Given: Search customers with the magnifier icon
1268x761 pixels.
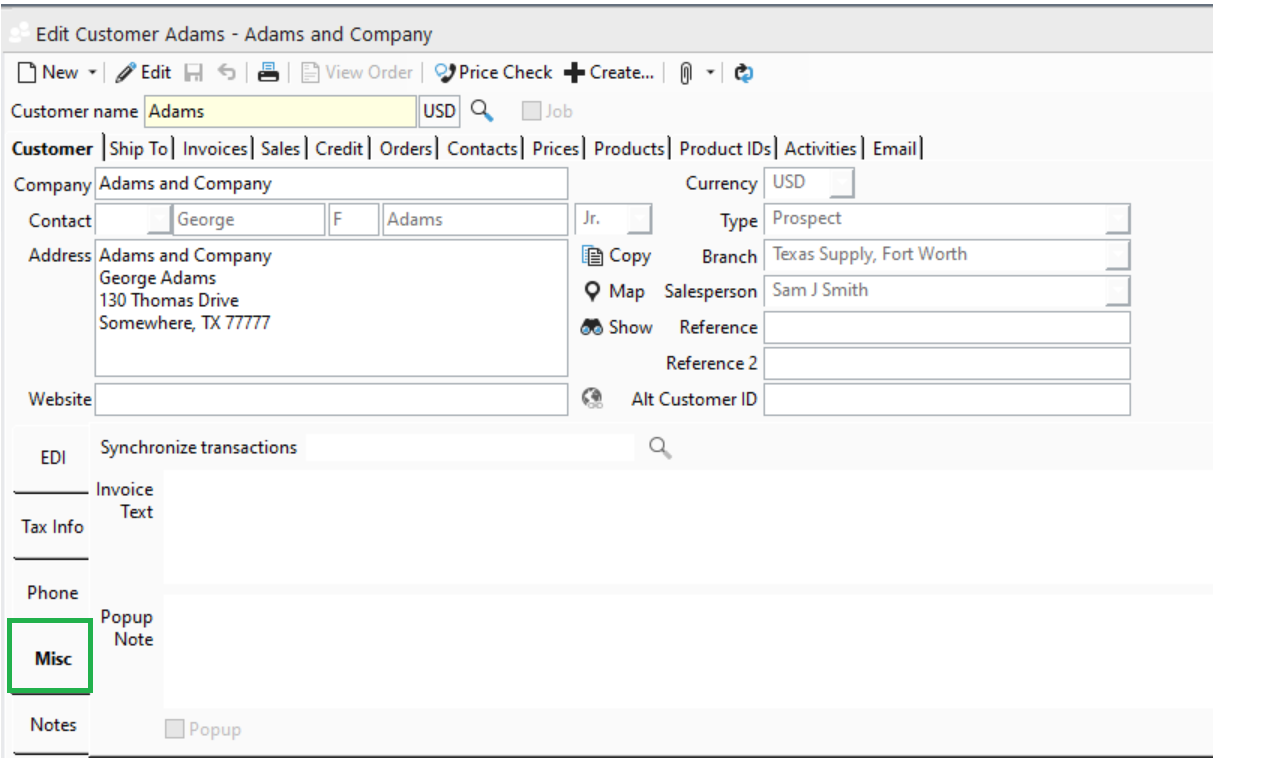Looking at the screenshot, I should point(482,111).
